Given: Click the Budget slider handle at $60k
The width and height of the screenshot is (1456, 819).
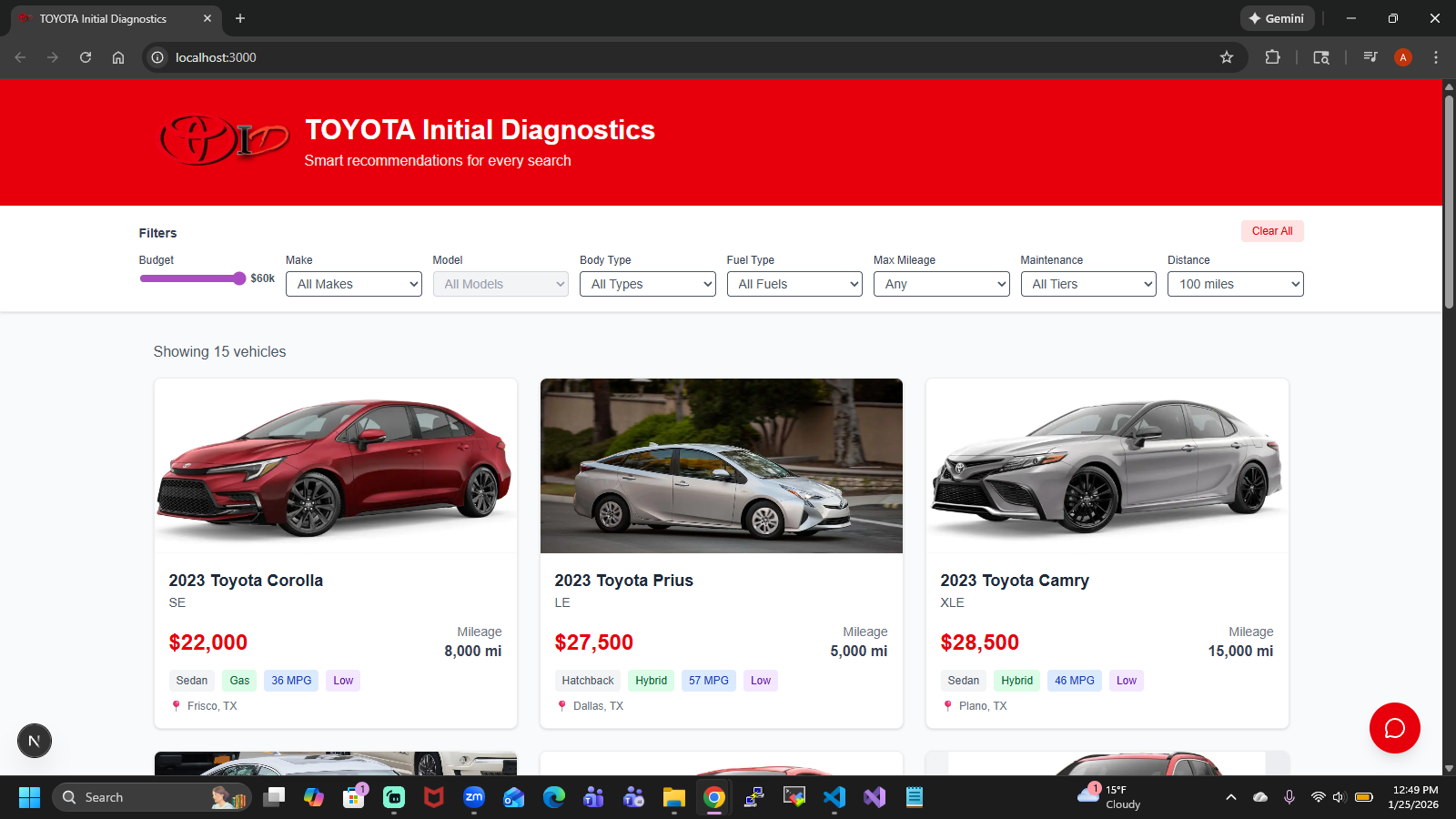Looking at the screenshot, I should pyautogui.click(x=239, y=278).
